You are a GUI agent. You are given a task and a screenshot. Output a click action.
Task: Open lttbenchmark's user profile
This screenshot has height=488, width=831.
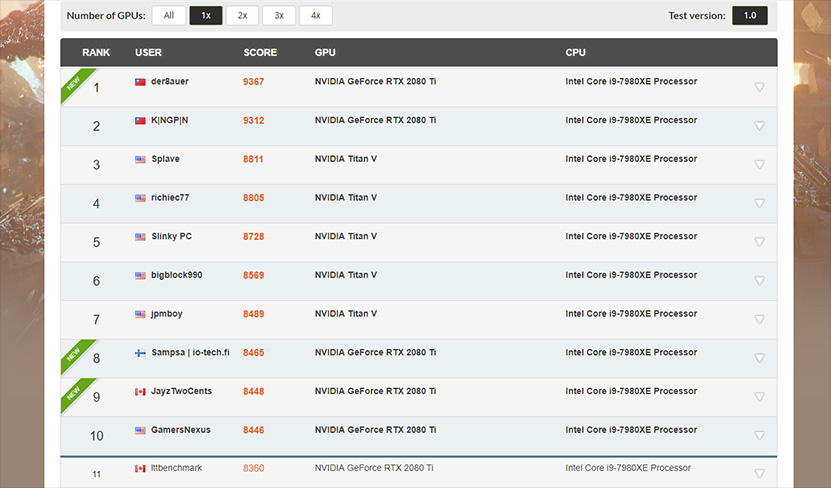click(x=176, y=468)
